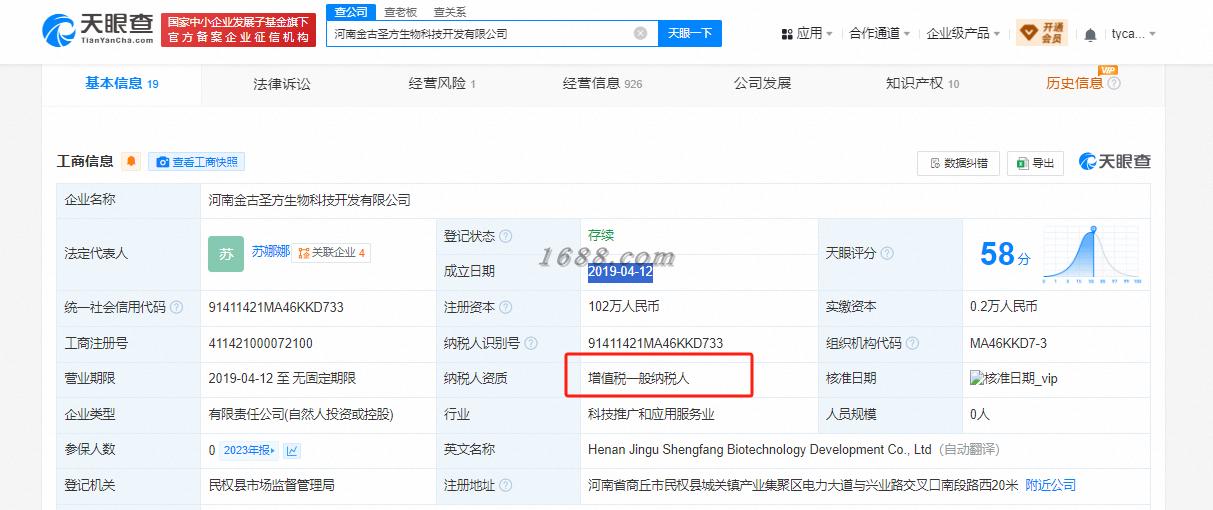Open the 经营信息 tab
The width and height of the screenshot is (1213, 510).
coord(602,84)
